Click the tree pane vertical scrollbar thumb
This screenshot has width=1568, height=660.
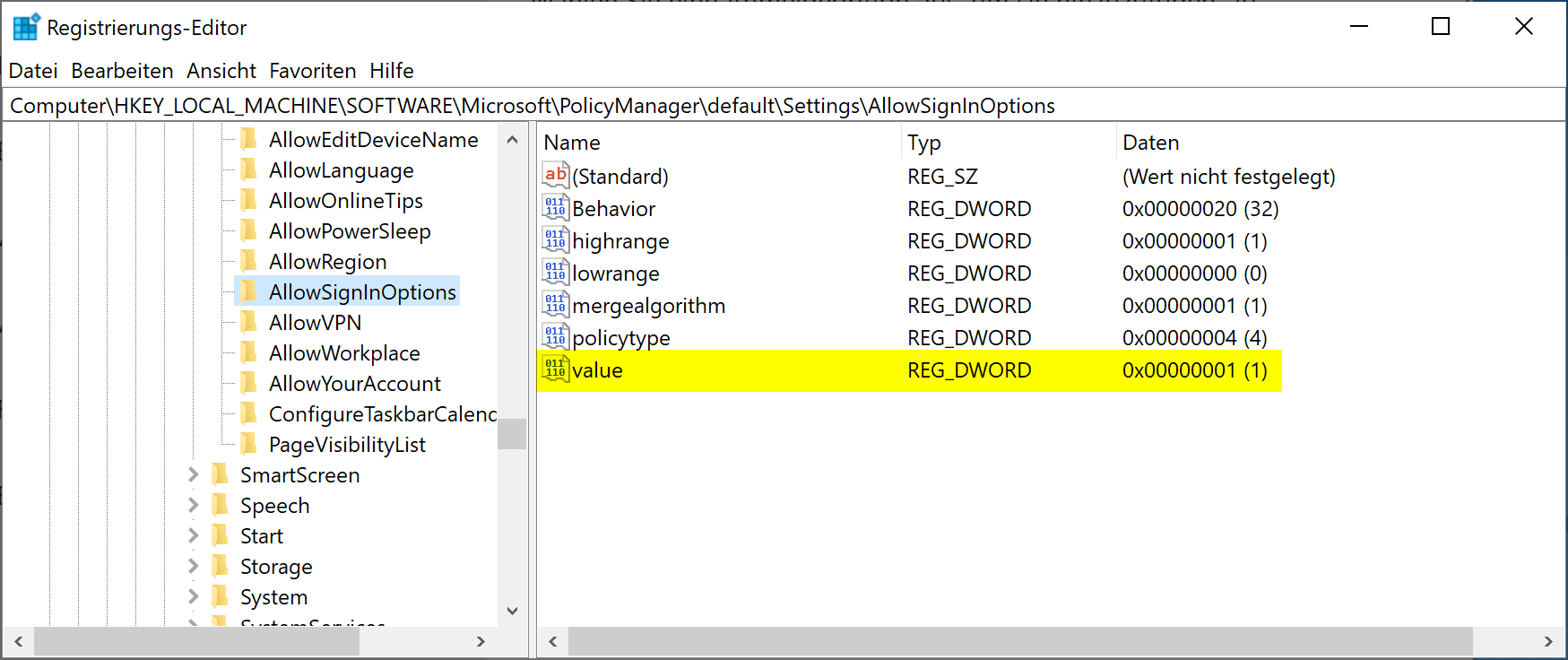click(512, 434)
